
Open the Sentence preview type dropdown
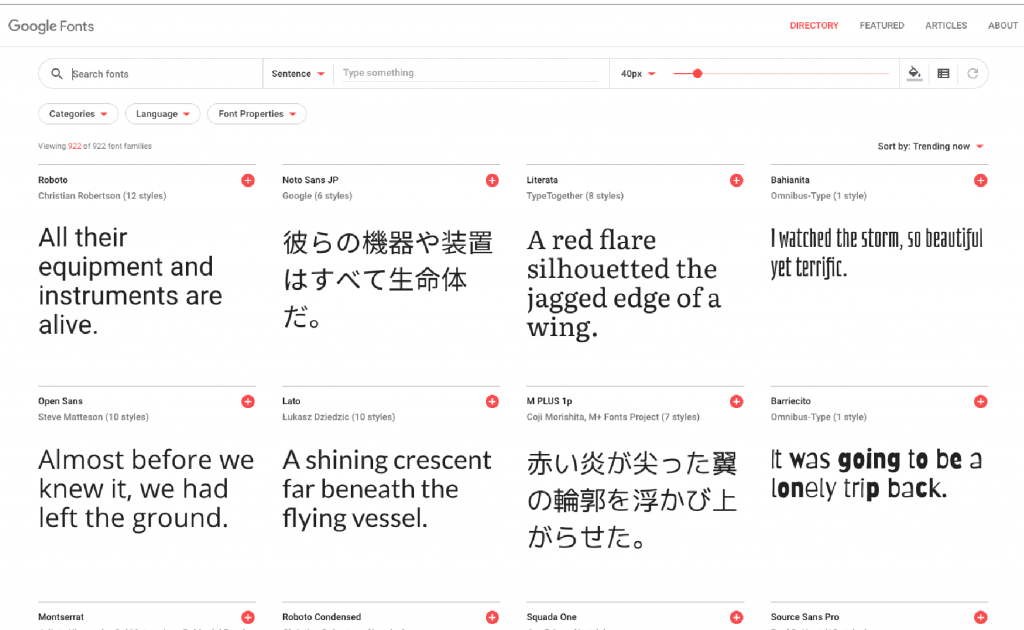coord(298,74)
